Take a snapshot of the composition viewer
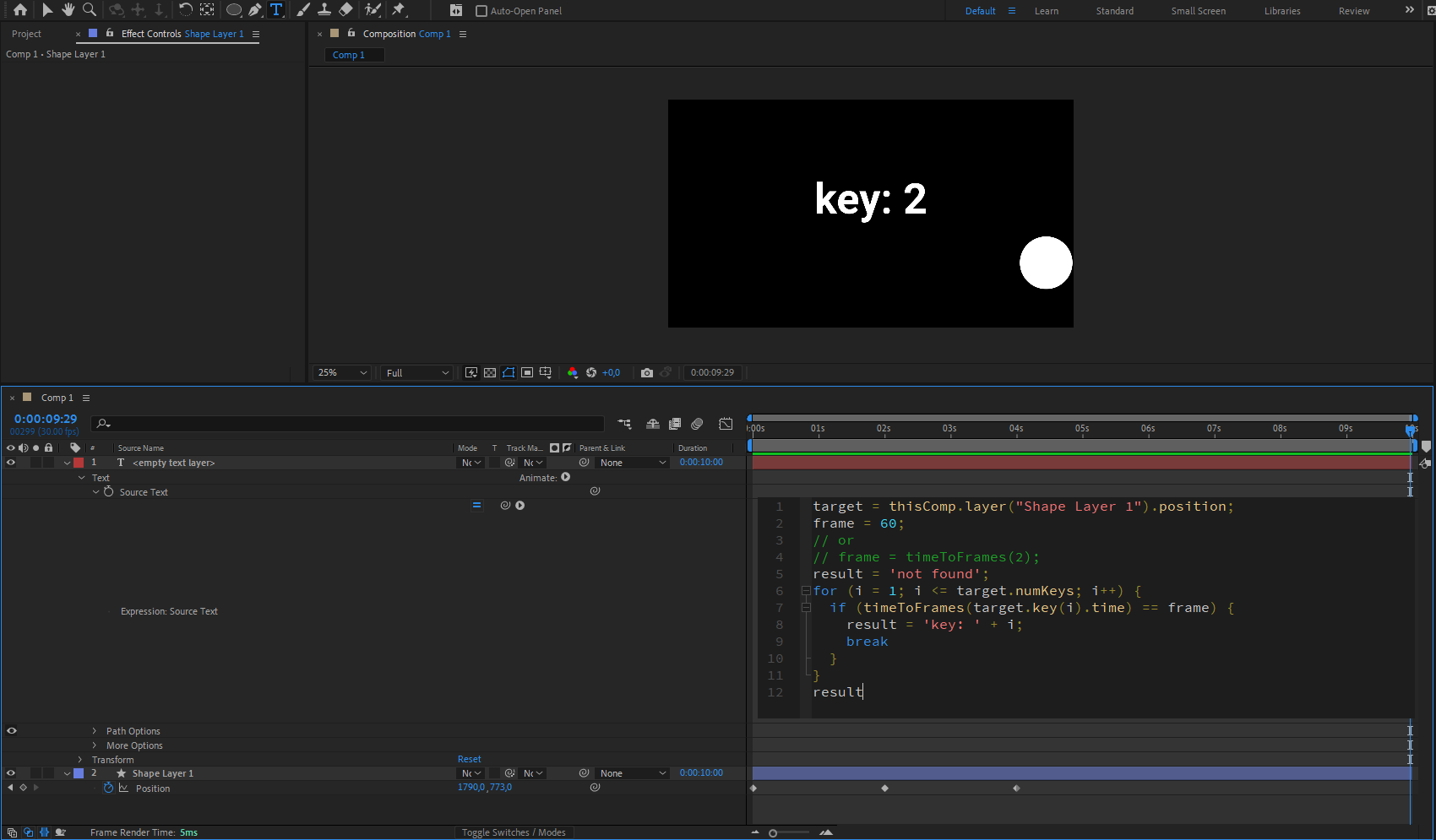This screenshot has height=840, width=1436. click(x=647, y=372)
